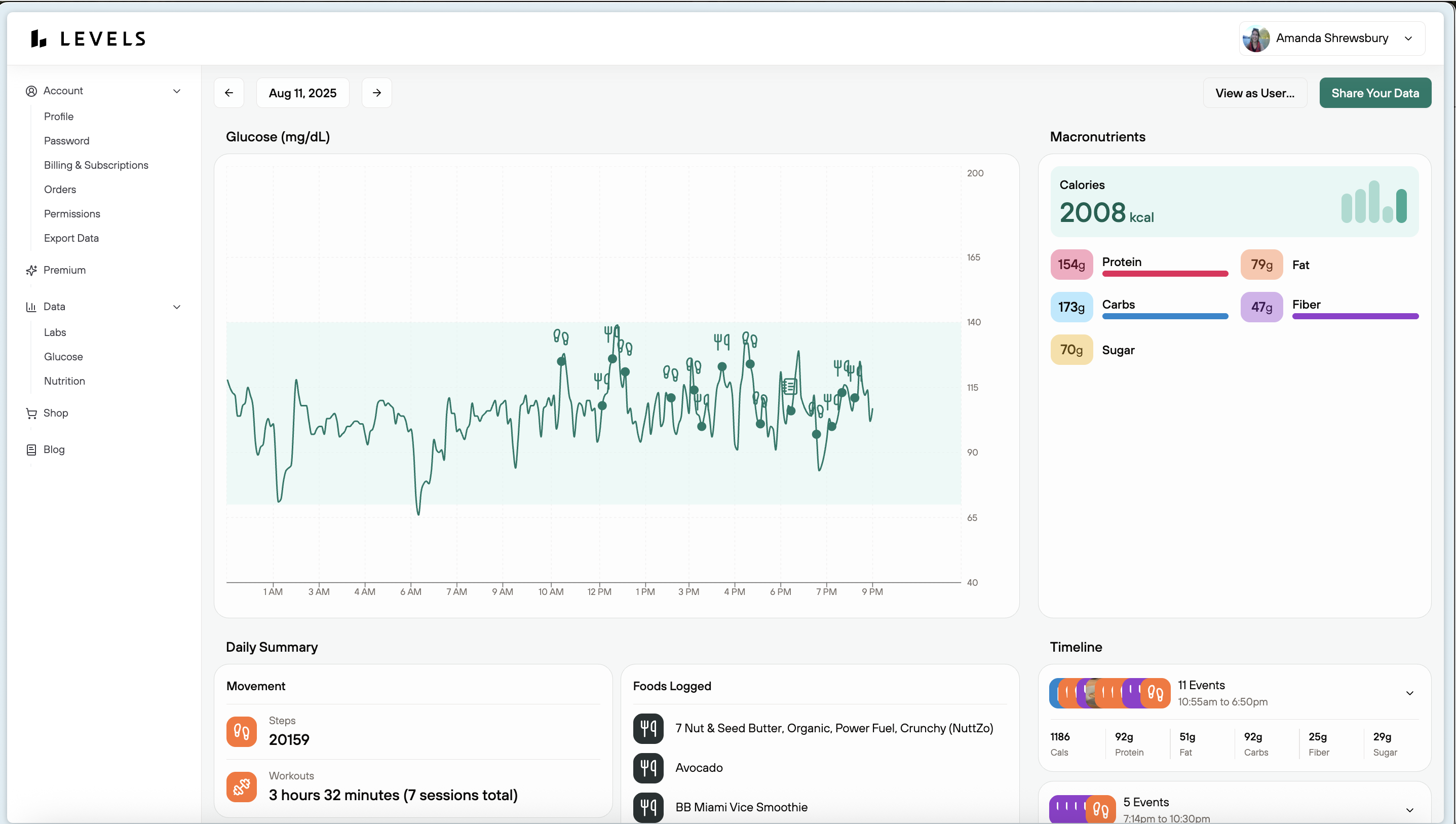Screen dimensions: 1456x824
Task: Collapse the Account section chevron
Action: click(177, 91)
